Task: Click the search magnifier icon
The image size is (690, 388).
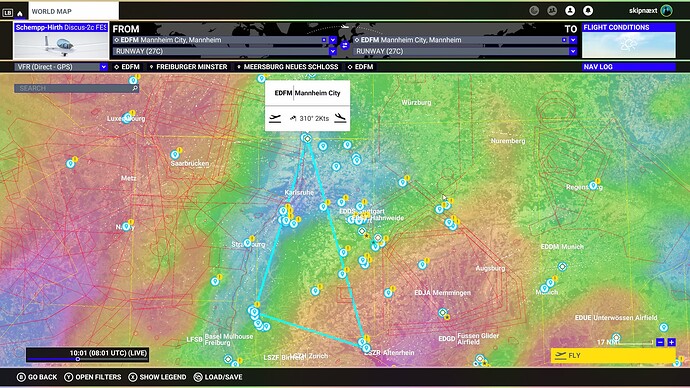Action: (135, 88)
